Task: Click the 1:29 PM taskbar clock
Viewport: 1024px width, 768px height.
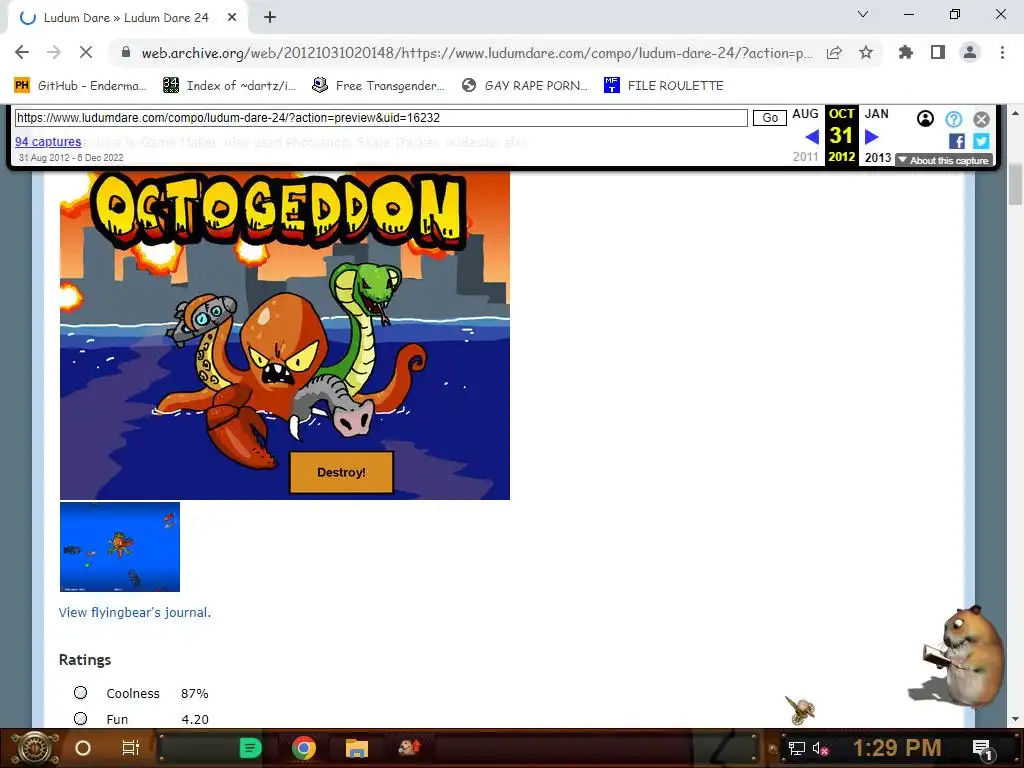Action: [897, 748]
